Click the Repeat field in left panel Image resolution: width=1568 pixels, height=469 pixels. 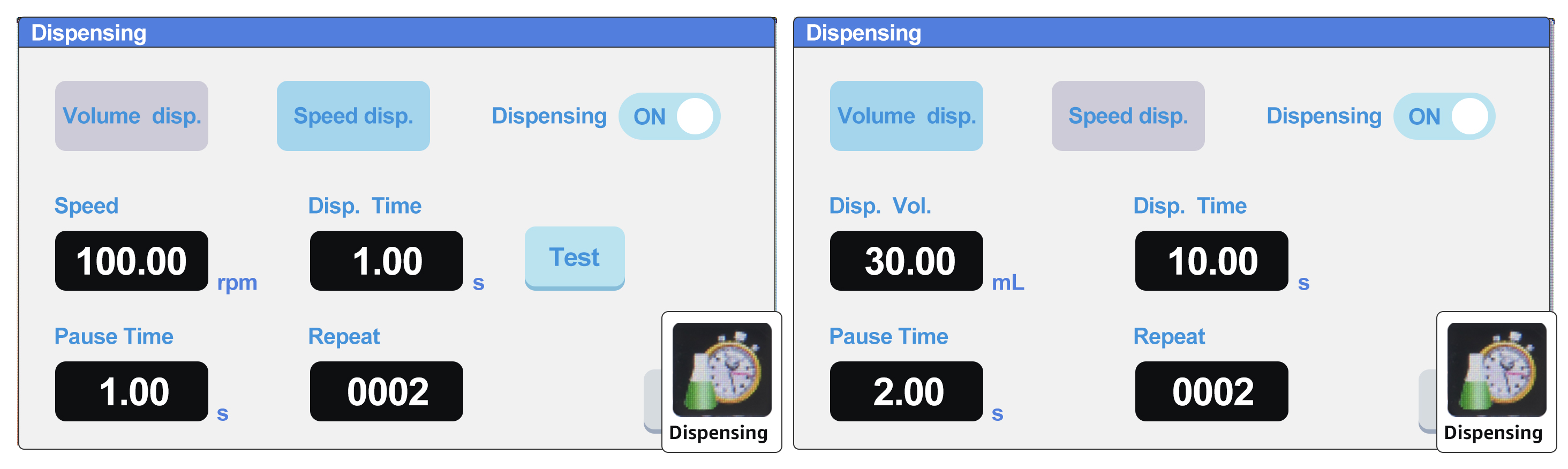386,391
